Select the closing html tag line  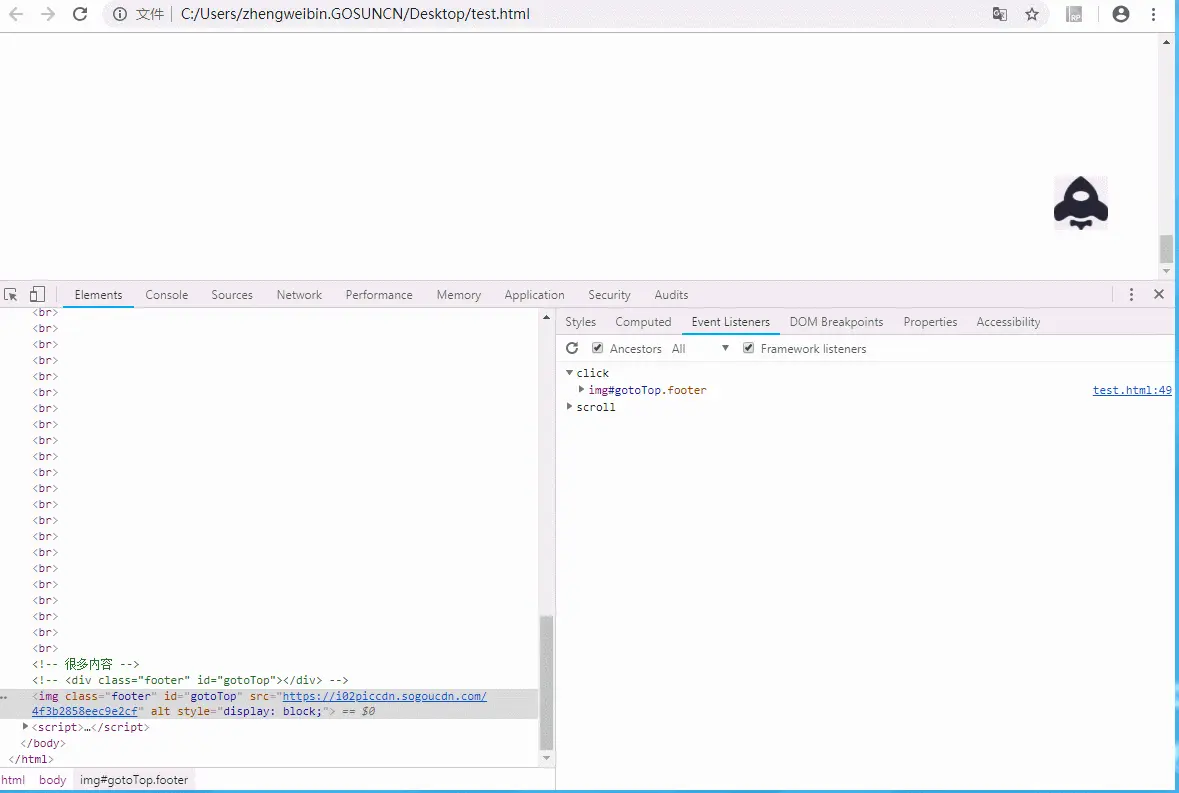click(31, 759)
